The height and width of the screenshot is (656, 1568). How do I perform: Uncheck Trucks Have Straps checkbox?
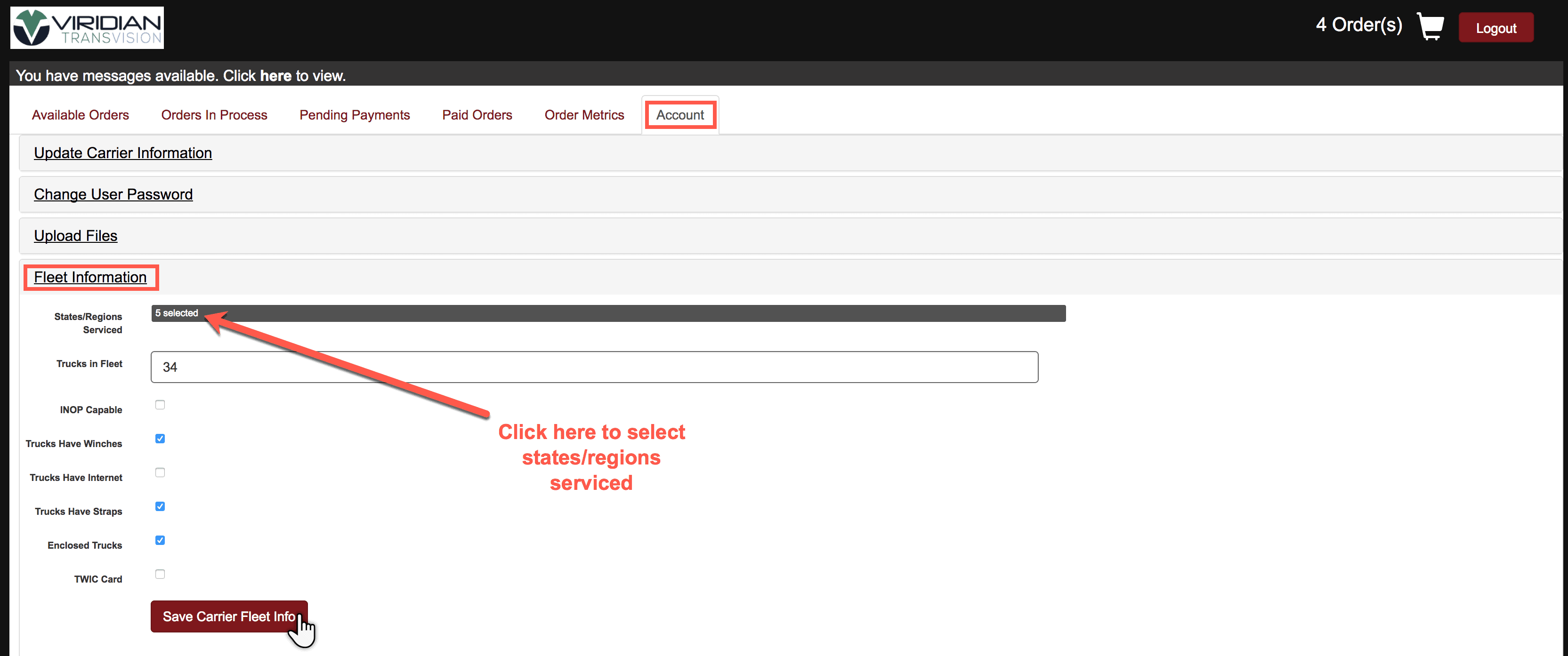[x=160, y=506]
